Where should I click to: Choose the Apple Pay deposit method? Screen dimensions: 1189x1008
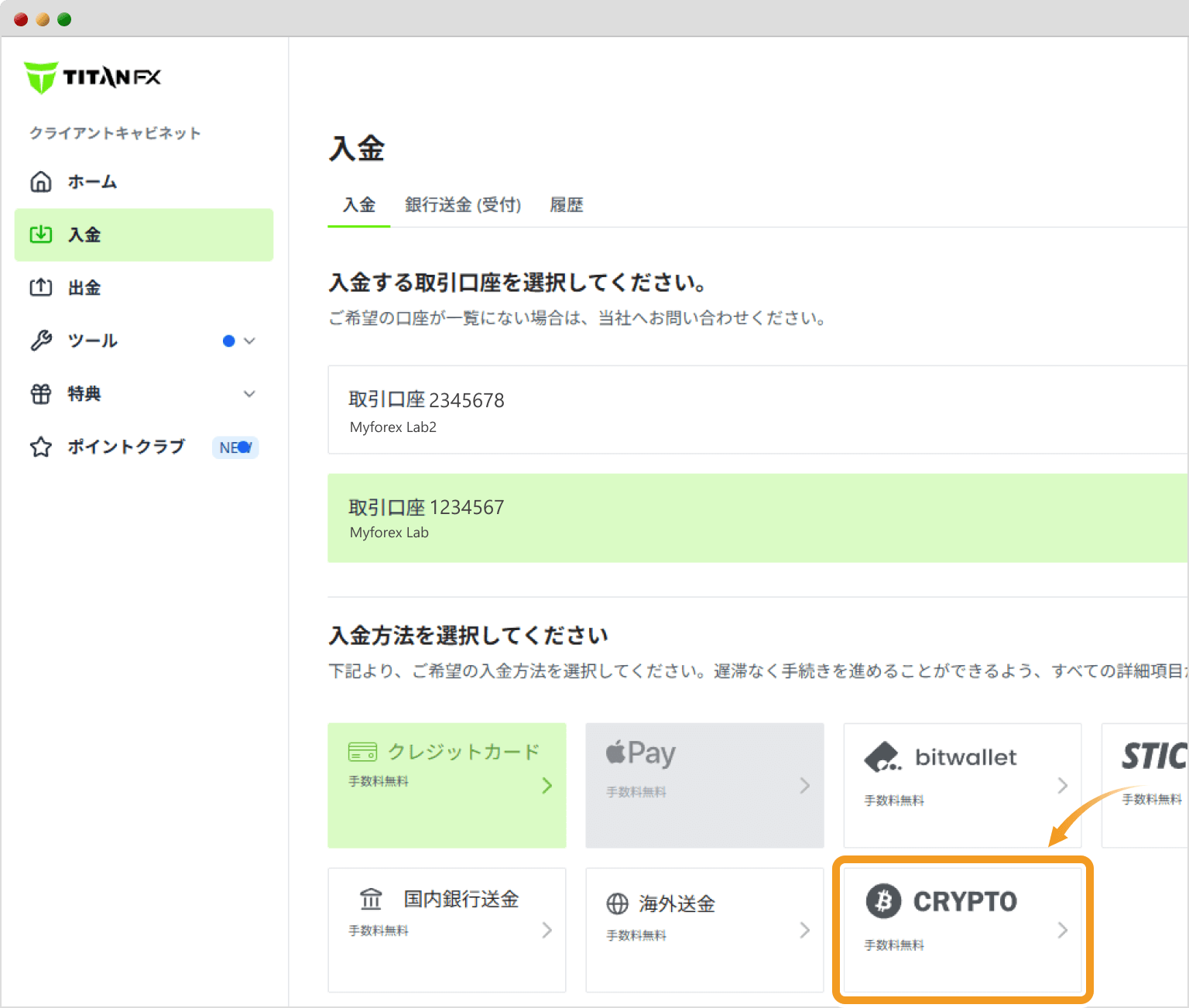pos(704,784)
